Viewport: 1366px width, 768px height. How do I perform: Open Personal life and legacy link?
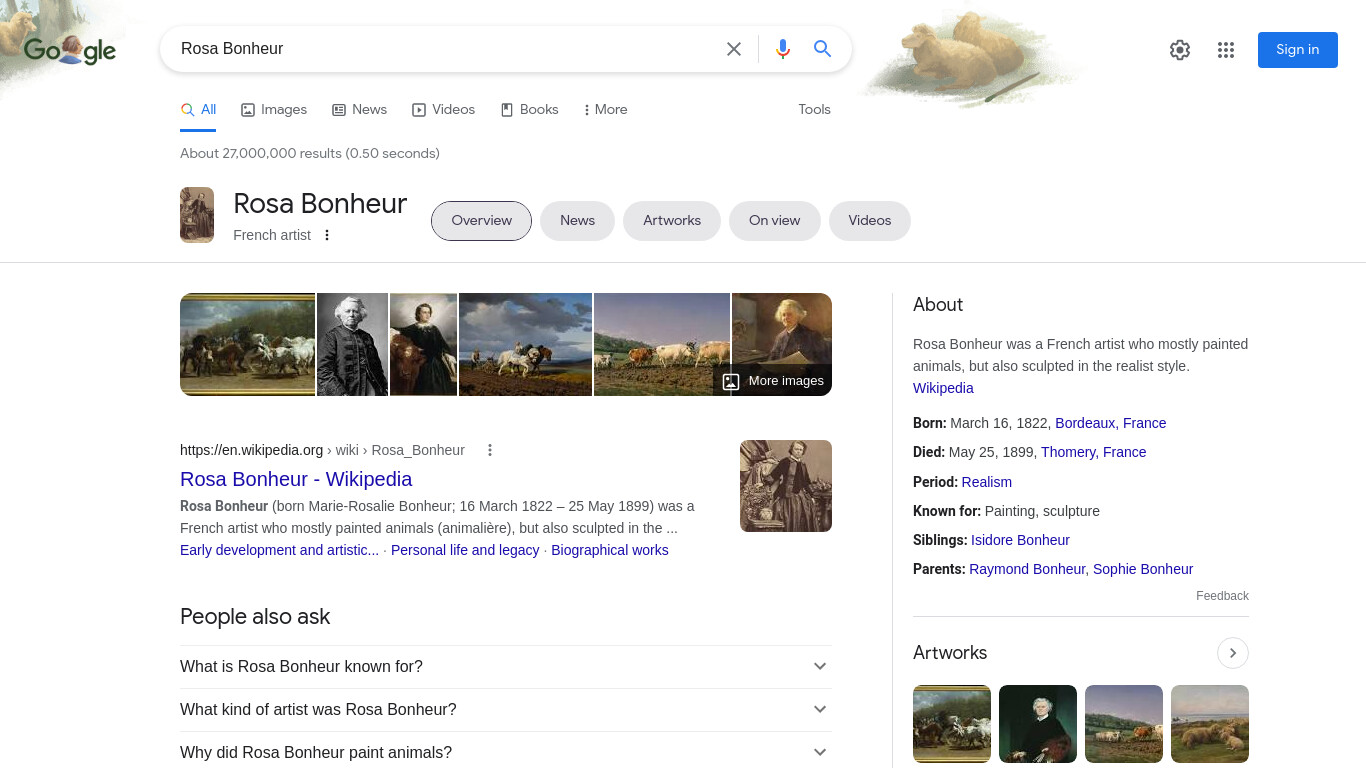(465, 550)
